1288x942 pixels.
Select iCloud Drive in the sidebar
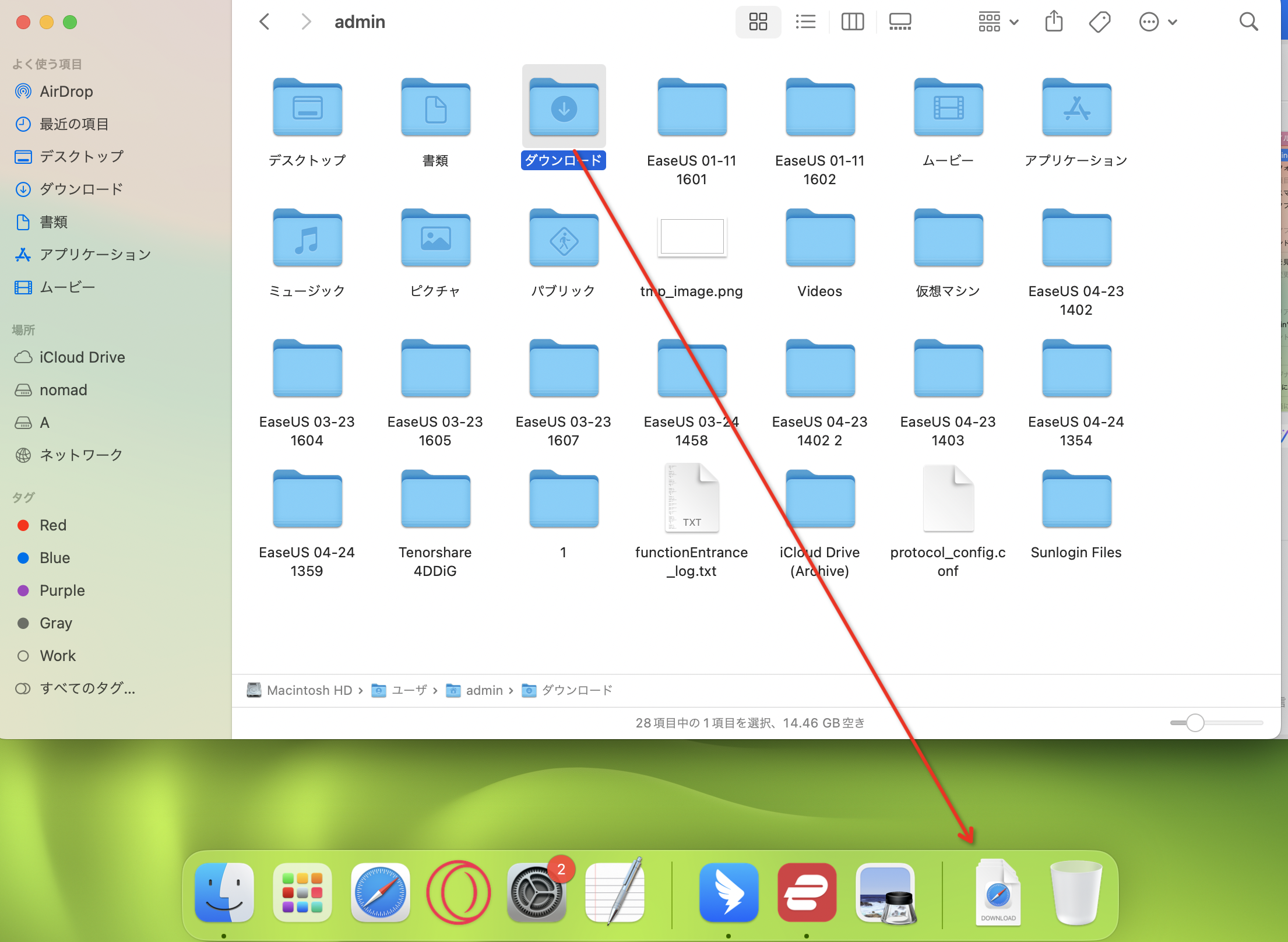[82, 357]
